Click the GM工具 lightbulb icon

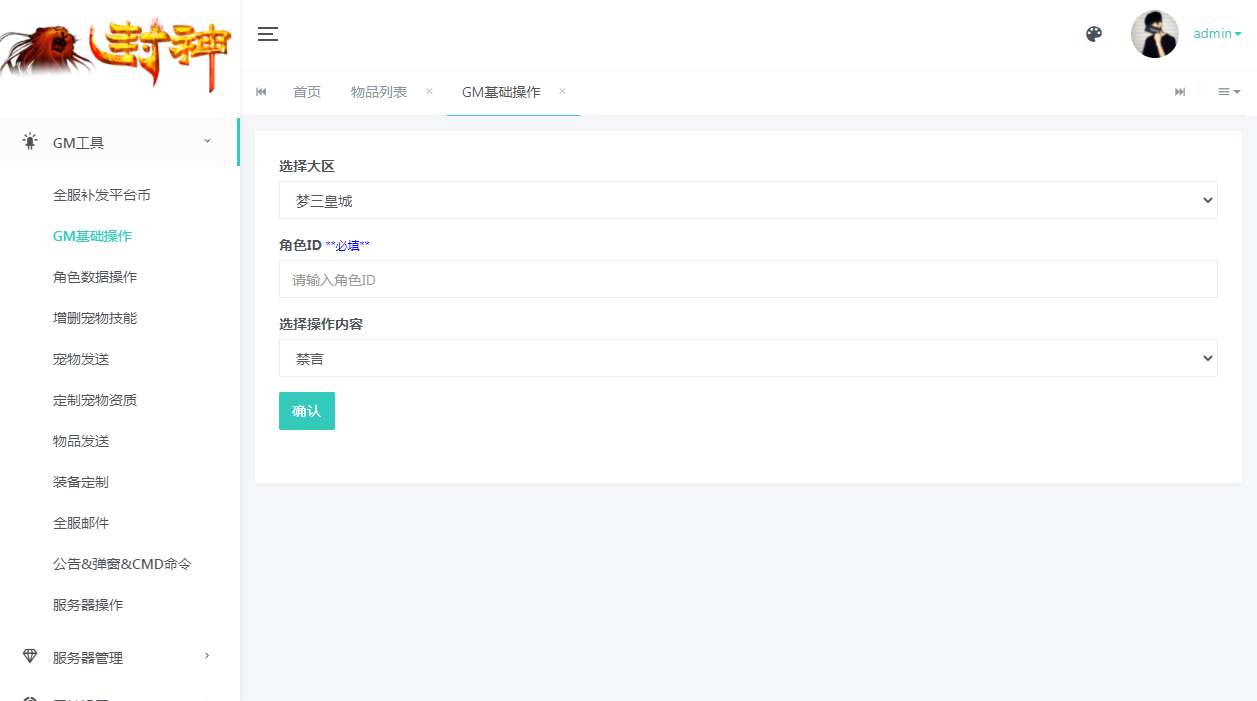tap(28, 141)
